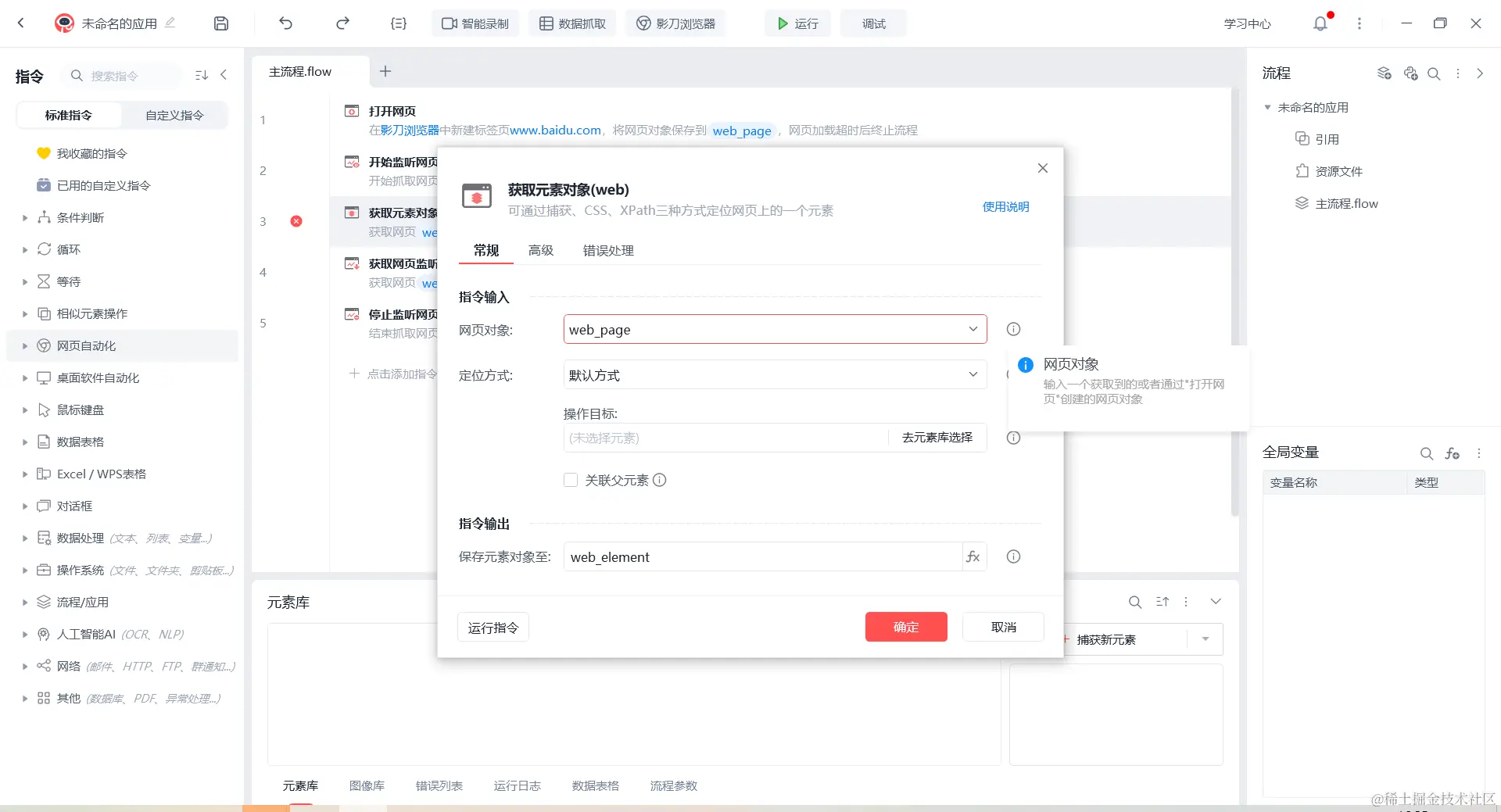This screenshot has width=1501, height=812.
Task: Click the fx expression icon
Action: click(973, 556)
